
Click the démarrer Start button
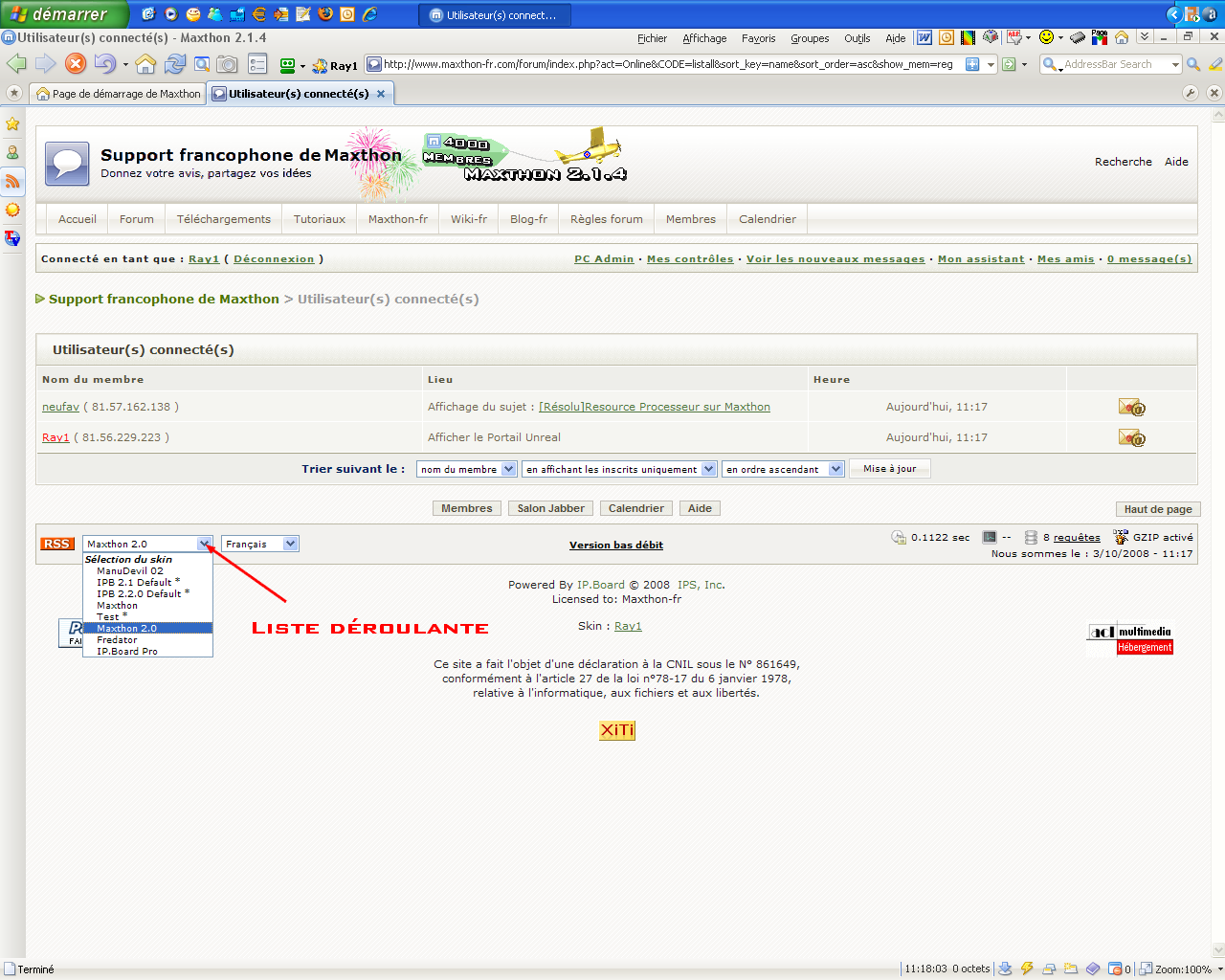pos(63,14)
